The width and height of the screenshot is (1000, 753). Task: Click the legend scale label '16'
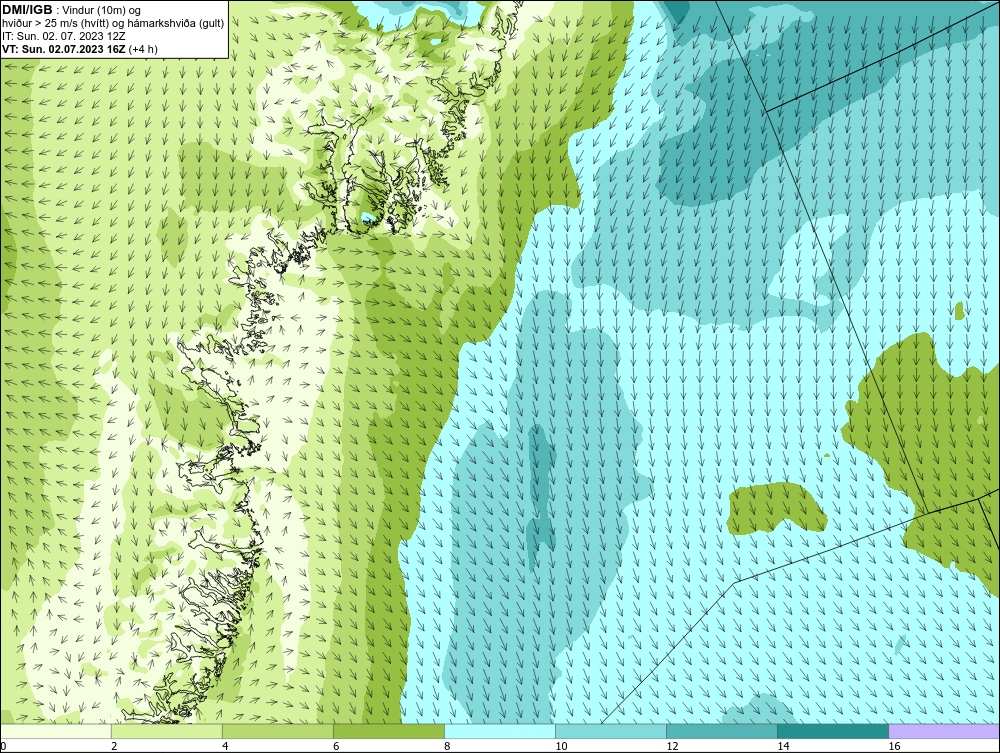tap(894, 746)
